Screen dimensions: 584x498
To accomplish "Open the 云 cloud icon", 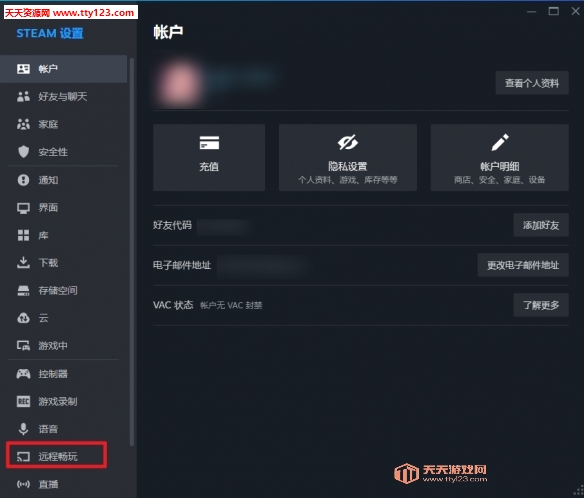I will 23,318.
